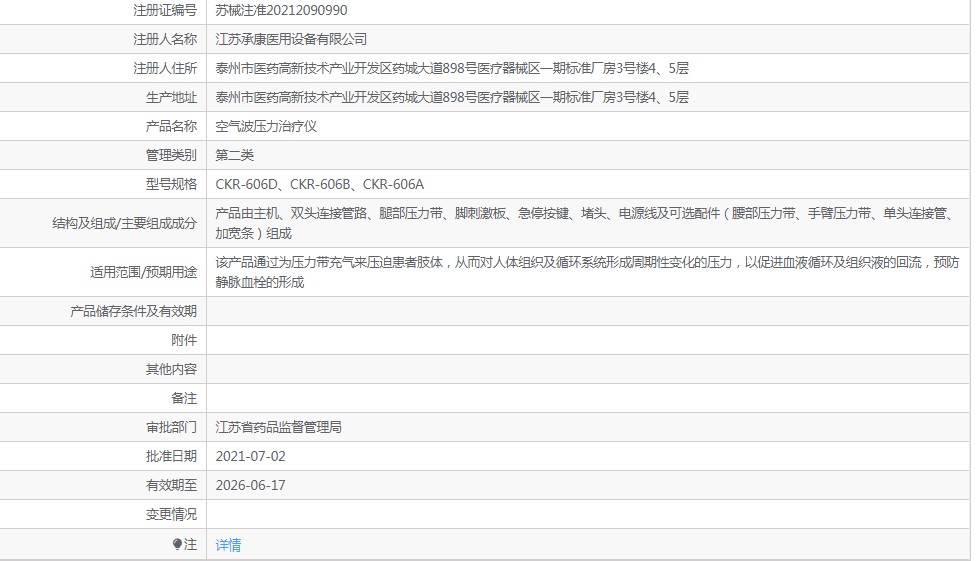Click the company name 江苏承康医用设备有限公司
Viewport: 977px width, 561px height.
[x=291, y=40]
